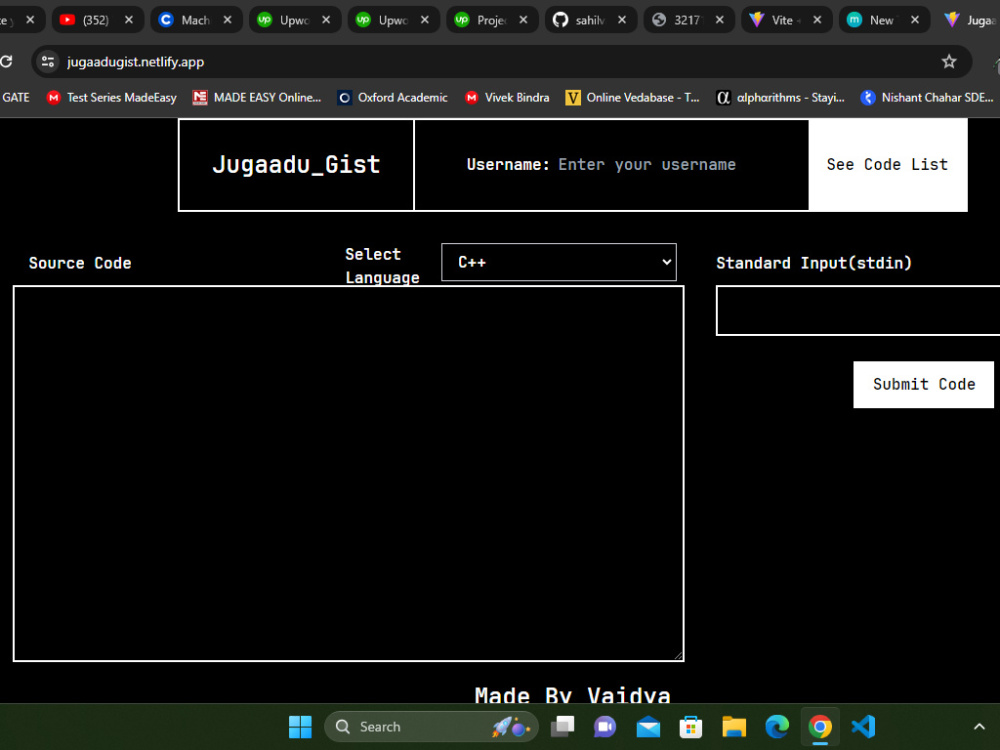1000x750 pixels.
Task: Open Test Series MadeEasy bookmark
Action: (x=112, y=98)
